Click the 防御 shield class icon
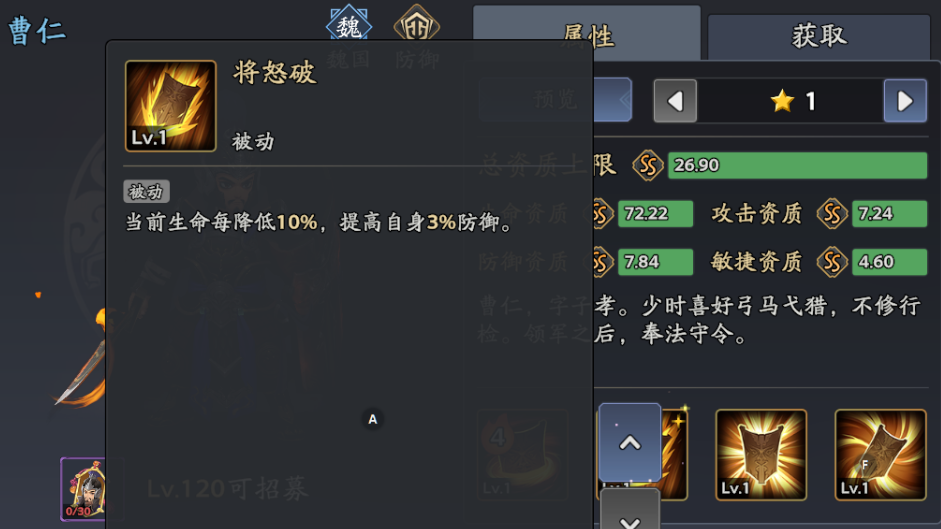Screen dimensions: 941x529 [416, 24]
